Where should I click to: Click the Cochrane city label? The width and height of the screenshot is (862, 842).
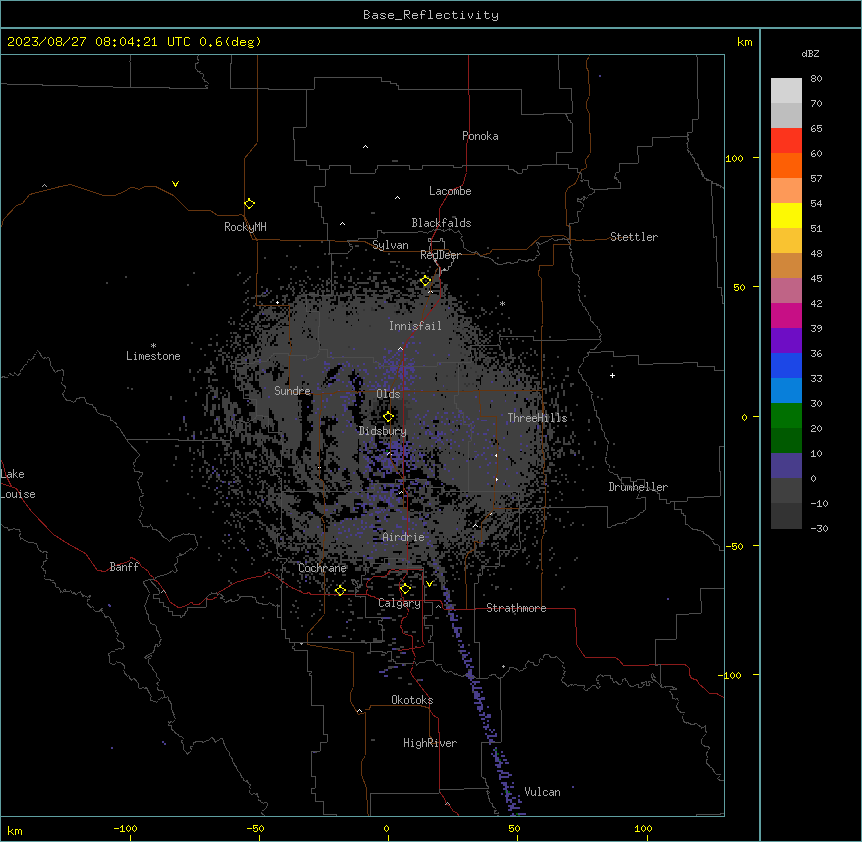tap(322, 568)
